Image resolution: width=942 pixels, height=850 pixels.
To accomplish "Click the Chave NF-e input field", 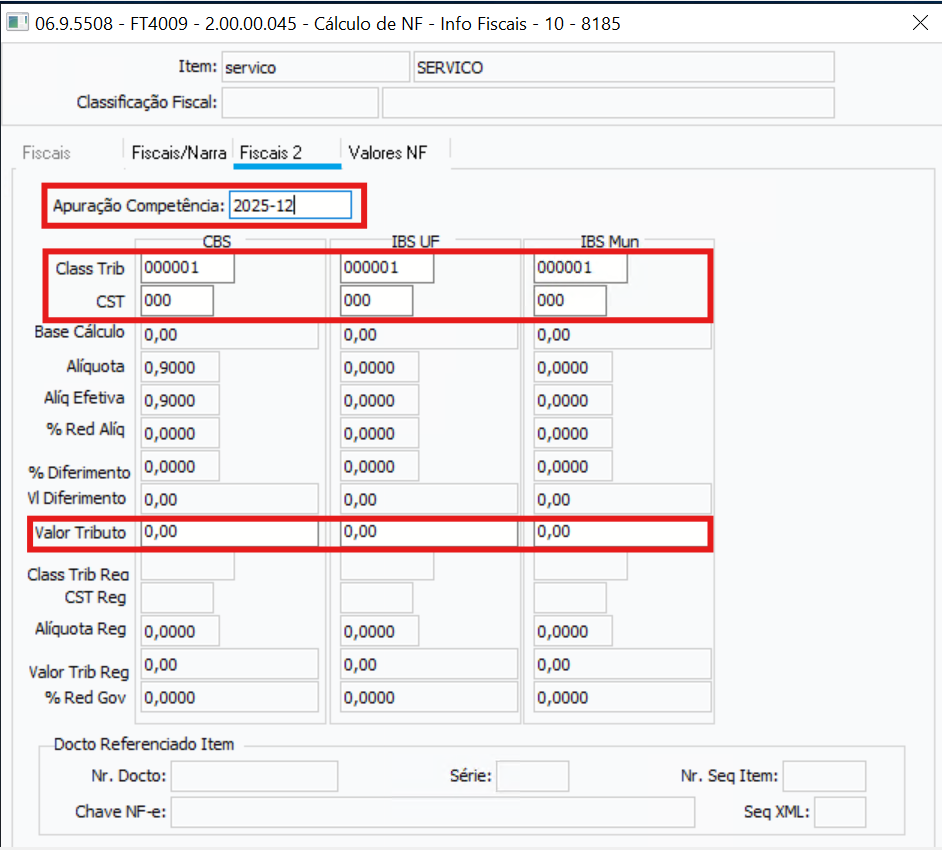I will click(x=433, y=812).
